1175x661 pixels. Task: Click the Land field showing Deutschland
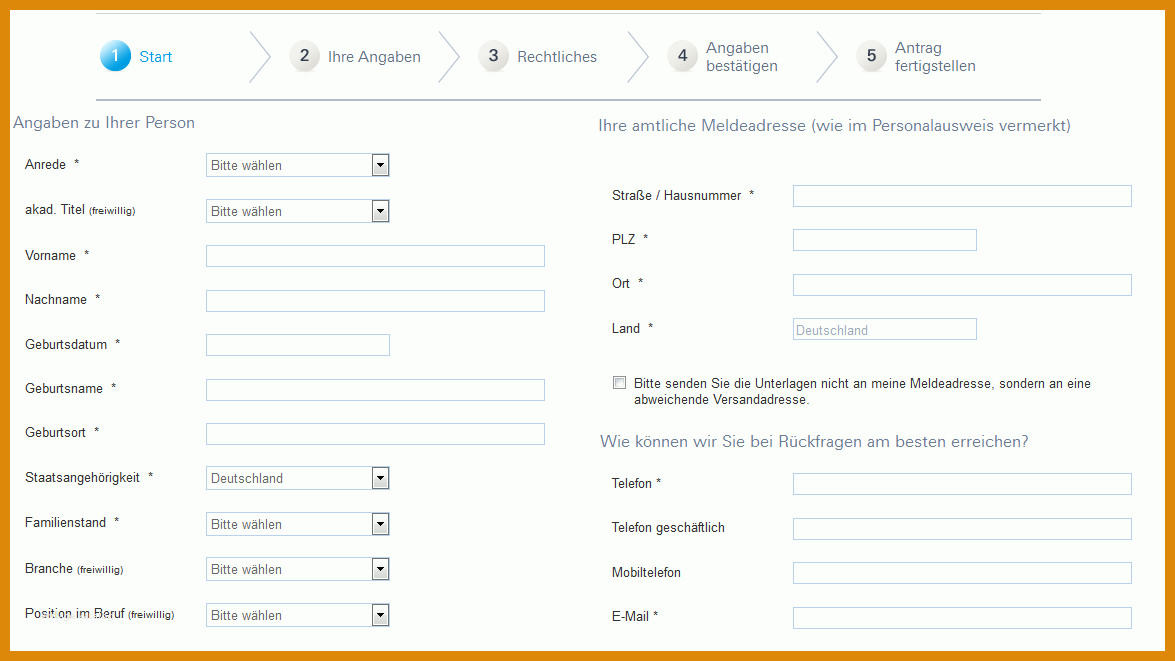tap(884, 329)
